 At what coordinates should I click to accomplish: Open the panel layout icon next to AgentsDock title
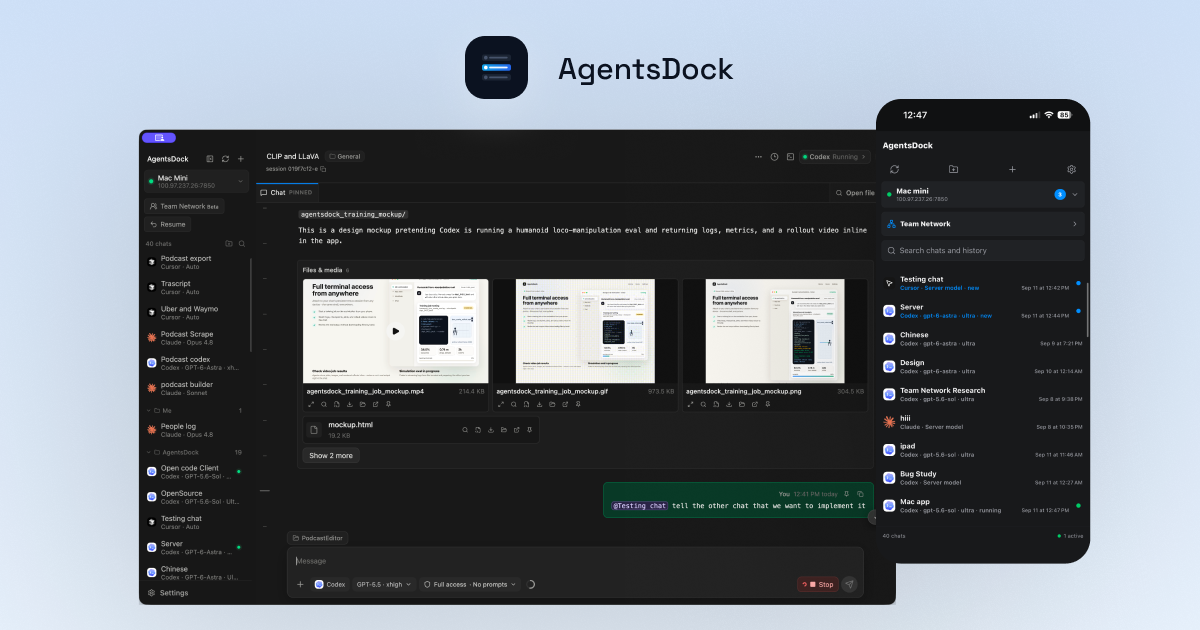210,159
